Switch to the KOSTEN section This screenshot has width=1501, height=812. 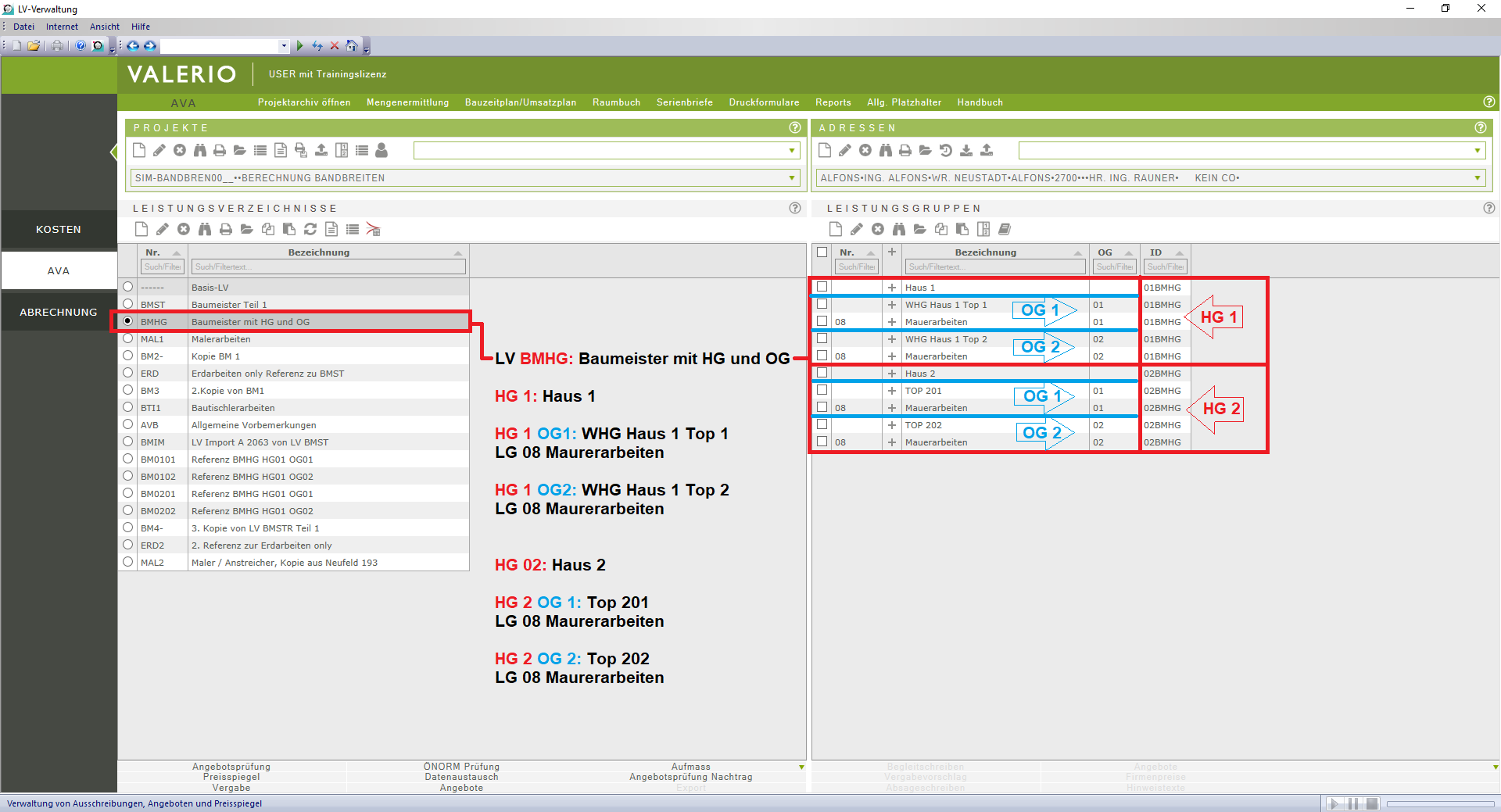[59, 229]
